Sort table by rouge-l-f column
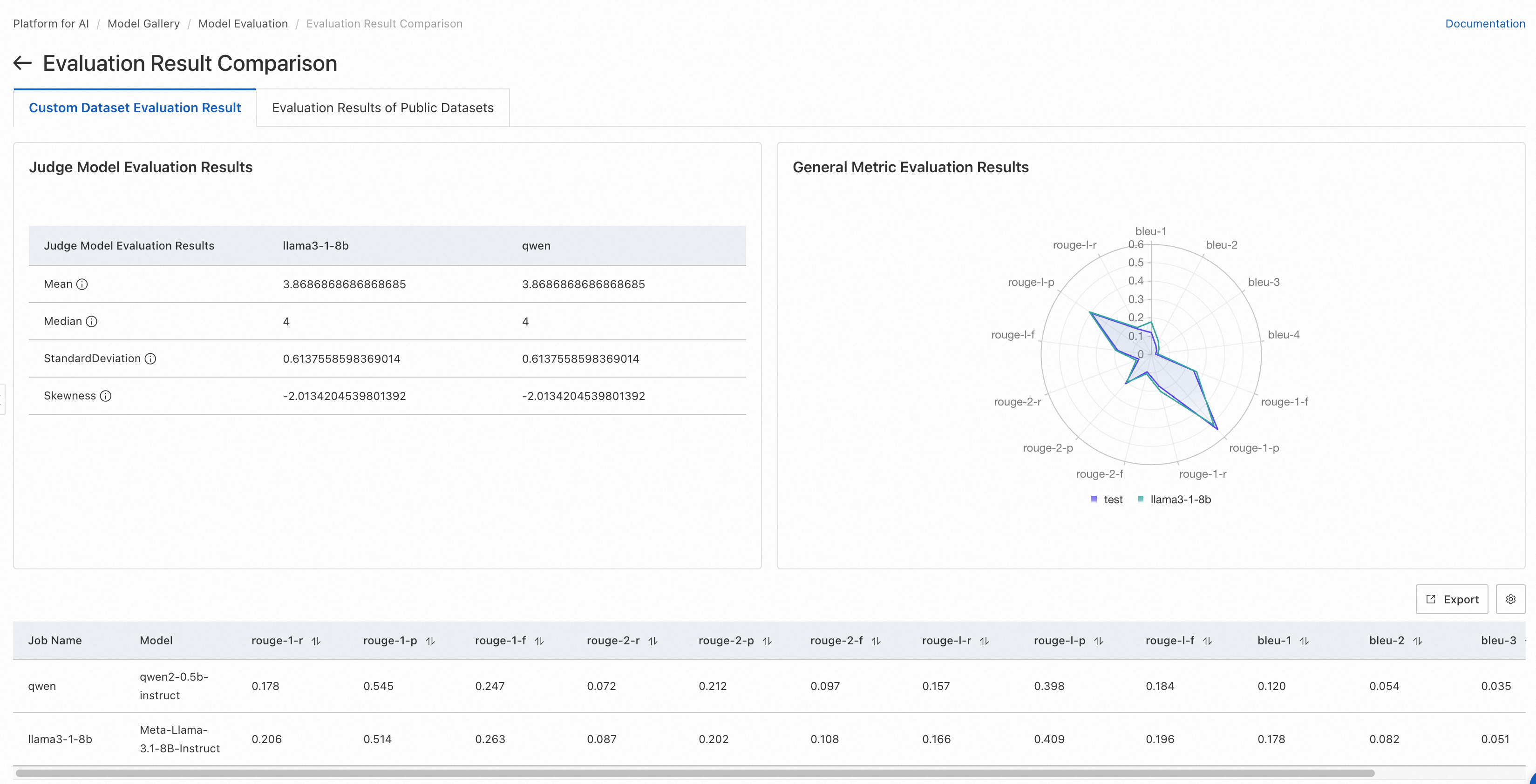 tap(1208, 641)
